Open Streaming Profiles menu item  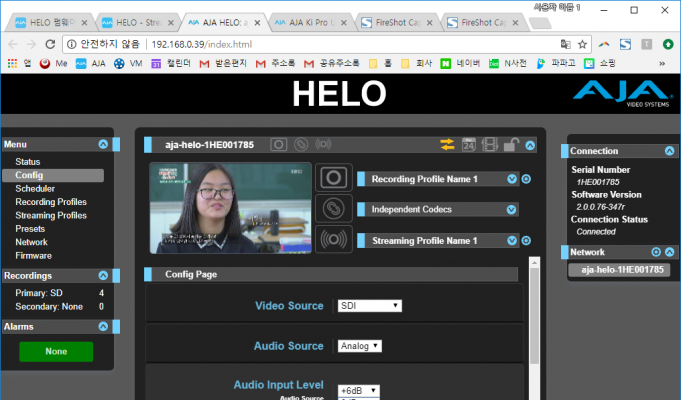(51, 215)
